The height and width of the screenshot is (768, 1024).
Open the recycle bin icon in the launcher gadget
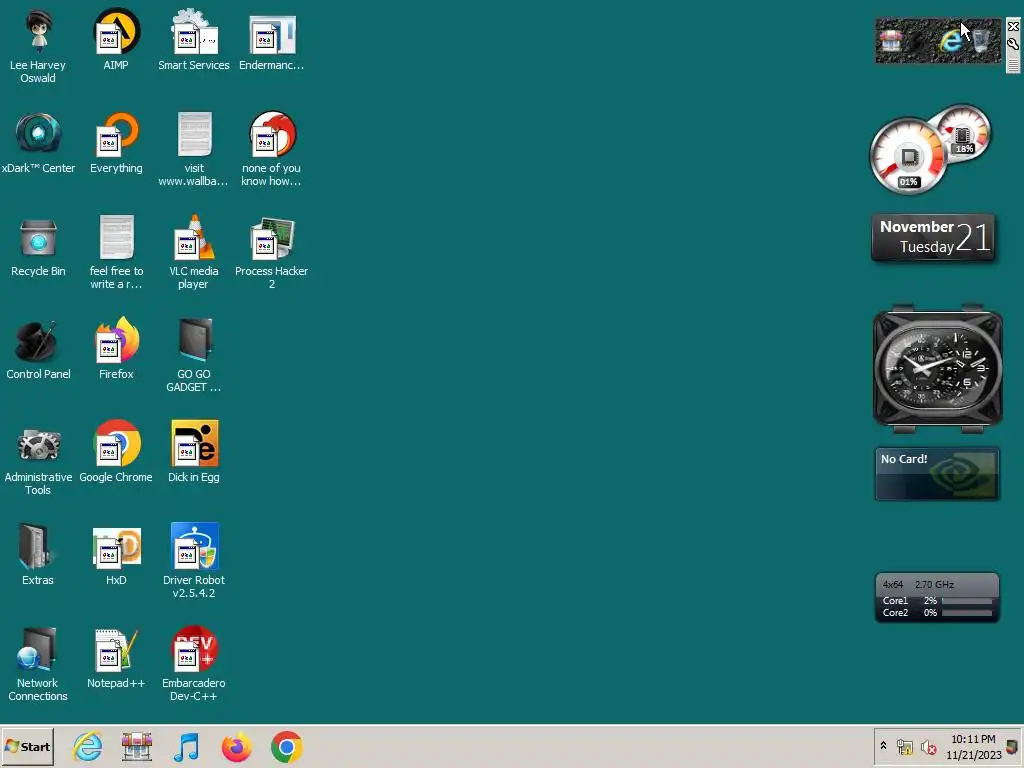tap(981, 40)
